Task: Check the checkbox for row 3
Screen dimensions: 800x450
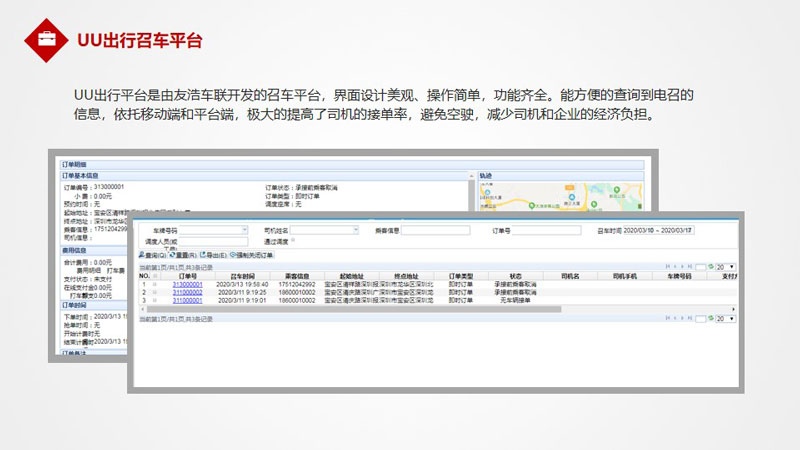Action: 155,301
